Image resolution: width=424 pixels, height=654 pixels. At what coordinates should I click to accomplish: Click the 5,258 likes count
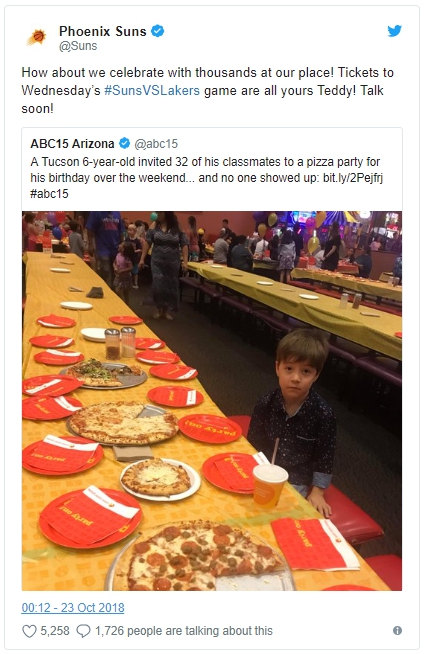coord(55,631)
